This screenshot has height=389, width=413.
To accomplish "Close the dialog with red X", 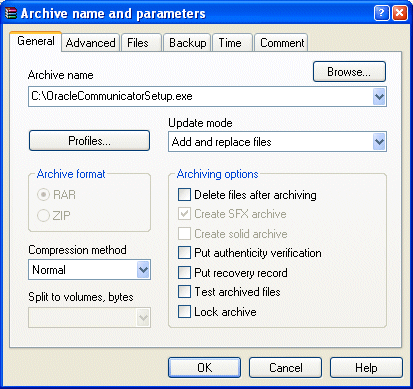I will 399,13.
